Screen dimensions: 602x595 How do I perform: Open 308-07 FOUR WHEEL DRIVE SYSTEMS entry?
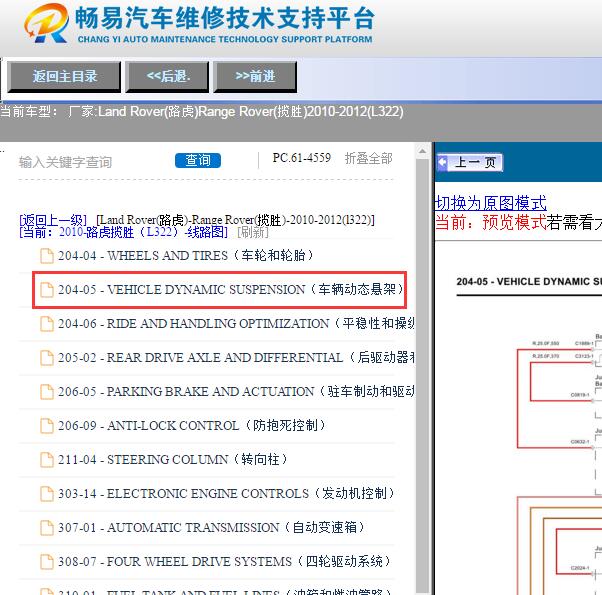tap(224, 562)
